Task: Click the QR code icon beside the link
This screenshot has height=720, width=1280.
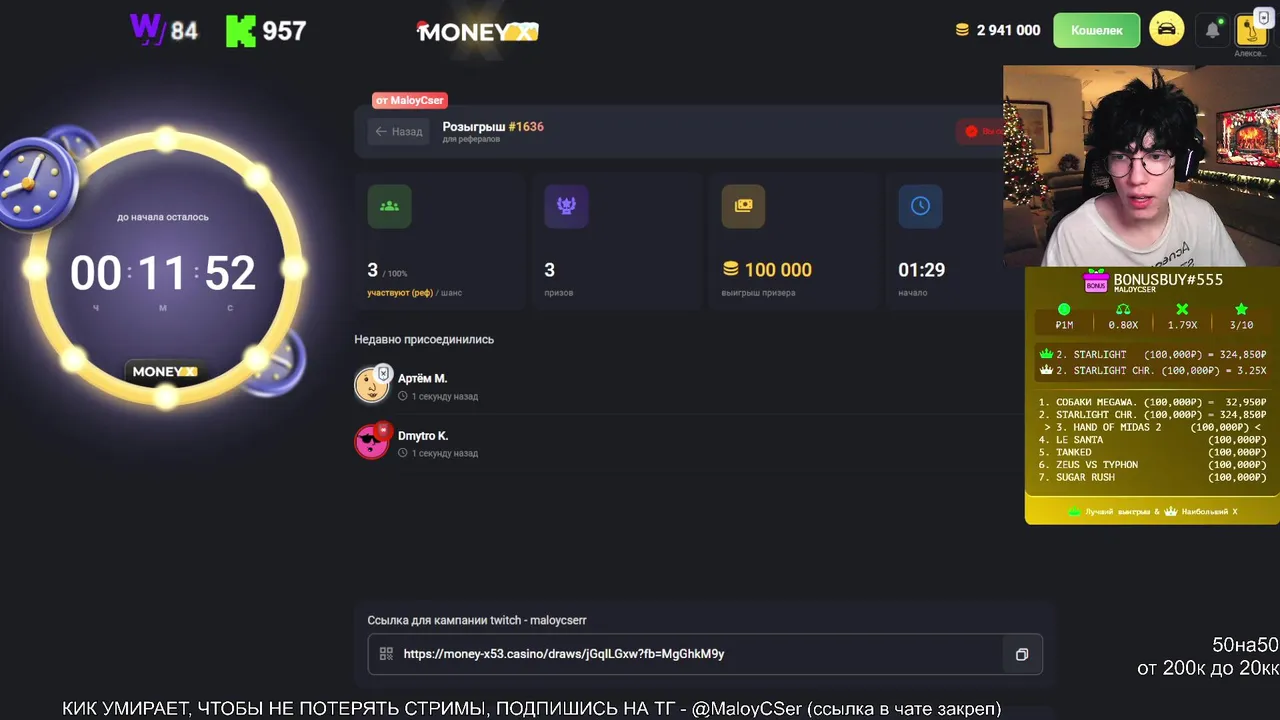Action: 386,654
